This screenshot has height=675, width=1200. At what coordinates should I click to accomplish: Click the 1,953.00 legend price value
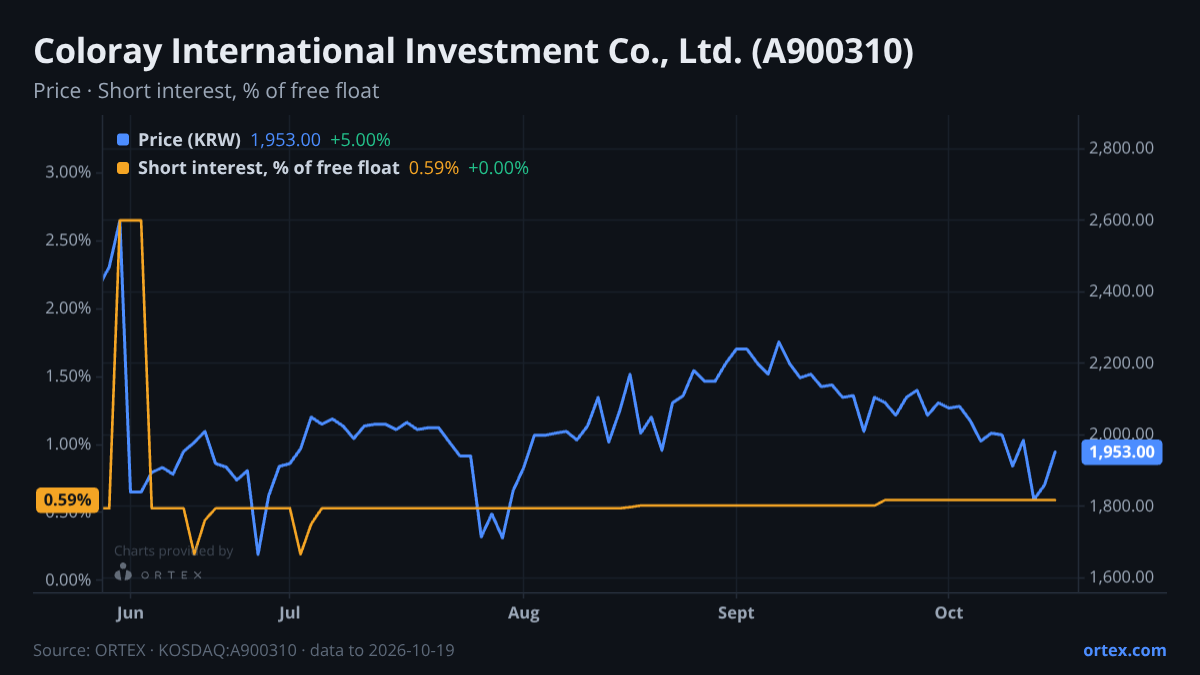(x=285, y=140)
